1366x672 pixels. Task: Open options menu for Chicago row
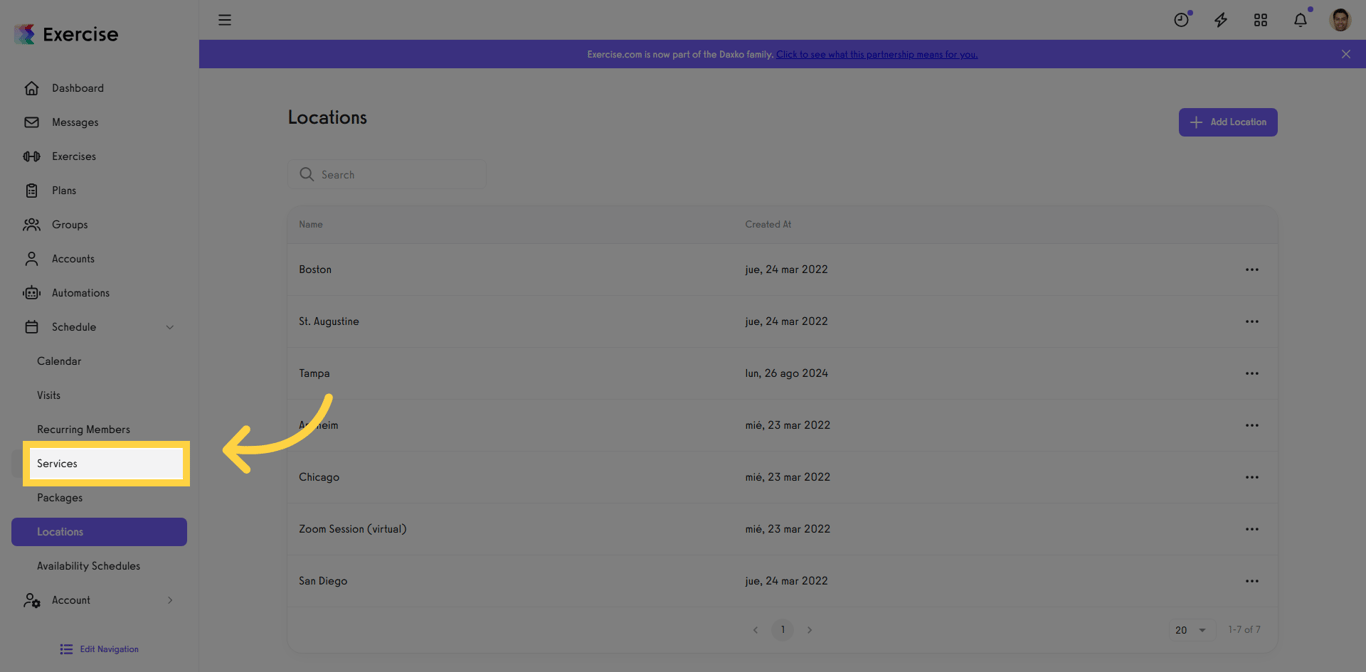click(x=1252, y=477)
